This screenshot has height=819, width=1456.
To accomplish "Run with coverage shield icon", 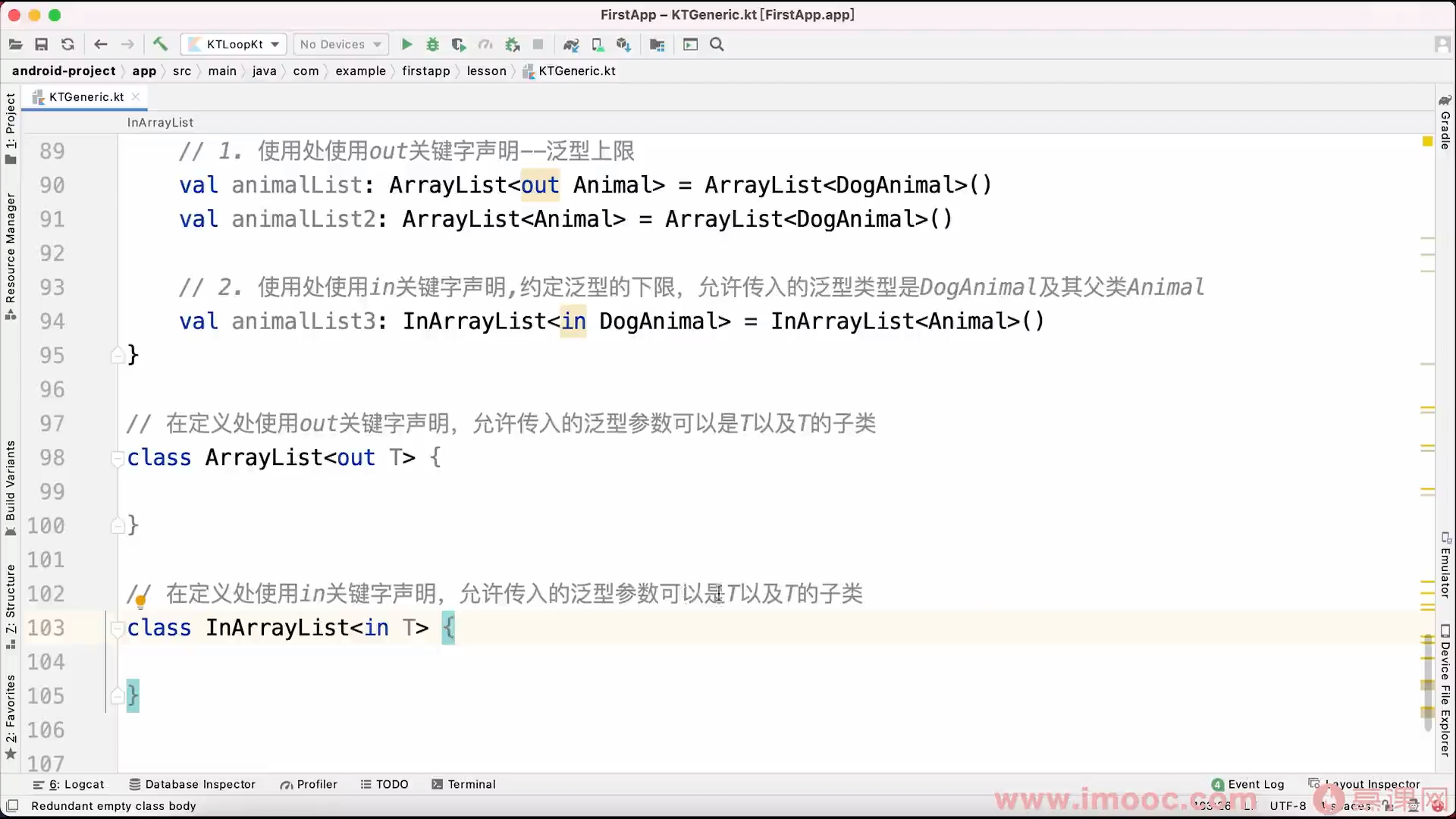I will click(x=459, y=45).
